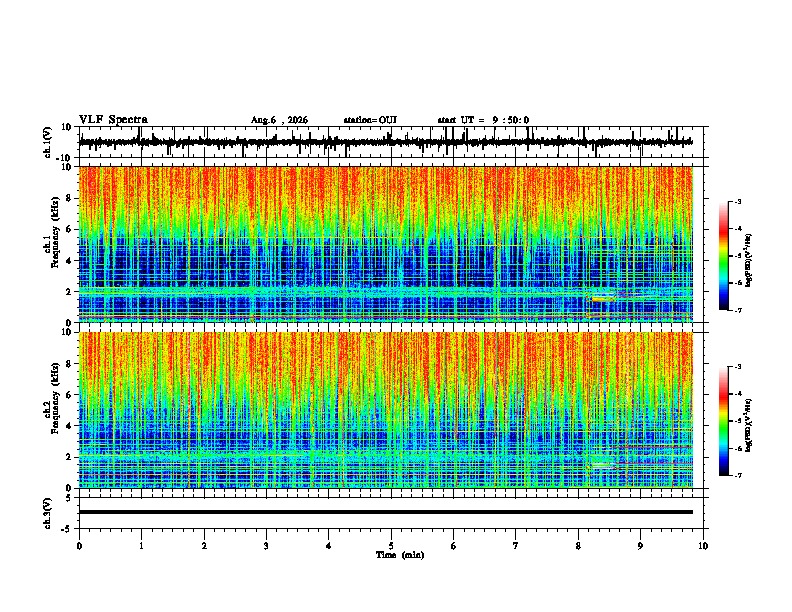Click inside the ch.2 spectrogram panel
This screenshot has width=792, height=612.
[x=385, y=410]
